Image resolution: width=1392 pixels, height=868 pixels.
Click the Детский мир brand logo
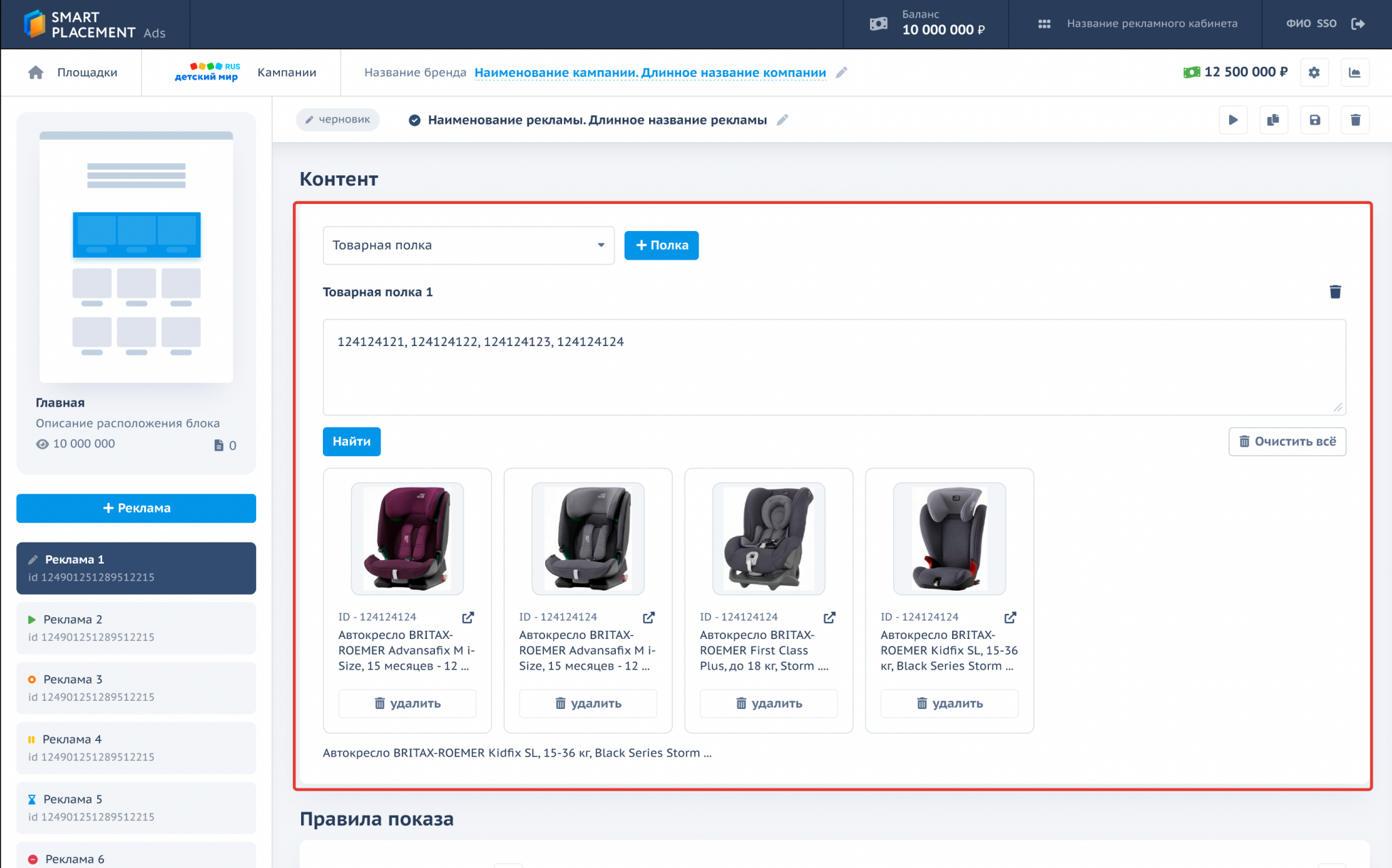coord(207,72)
